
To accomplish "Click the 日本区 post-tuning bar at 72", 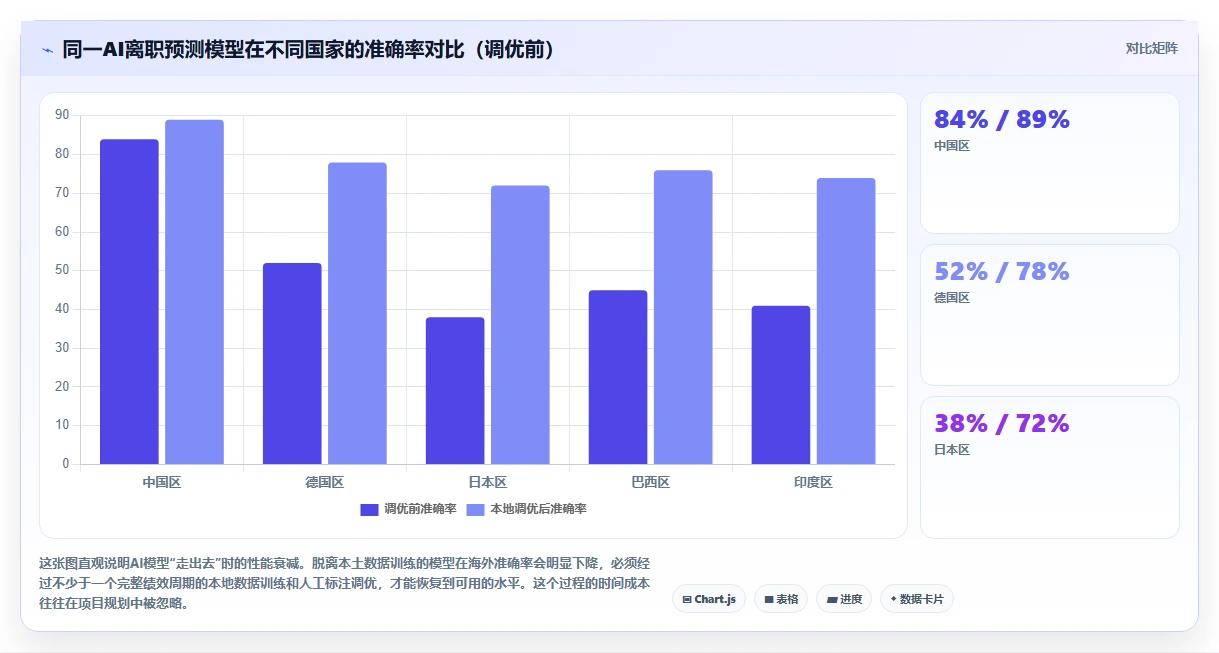I will [520, 325].
